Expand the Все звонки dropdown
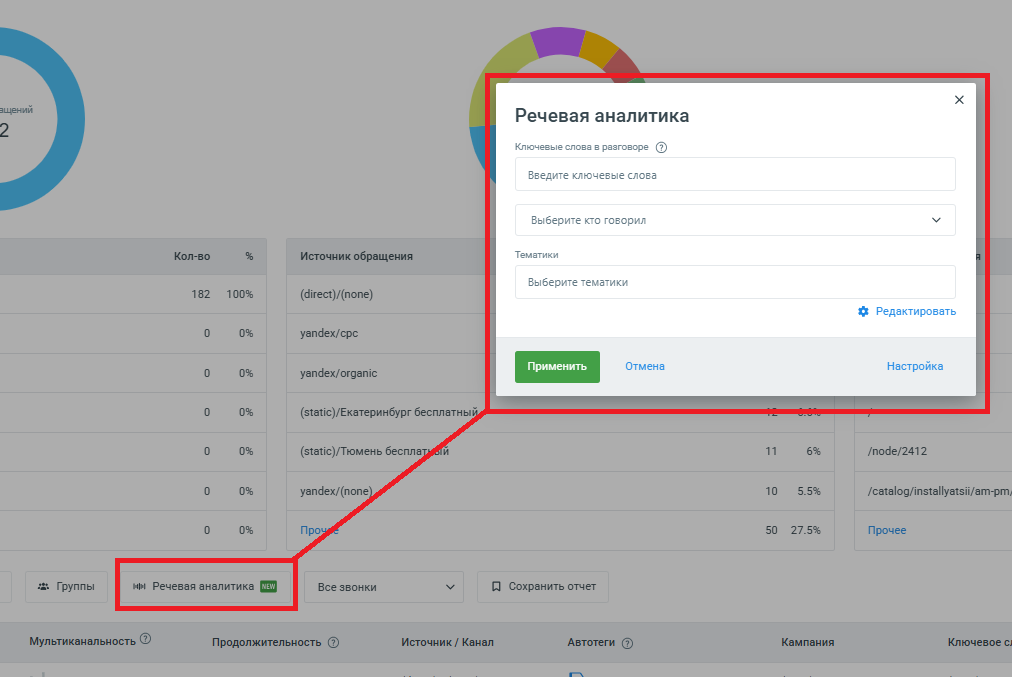 tap(384, 587)
